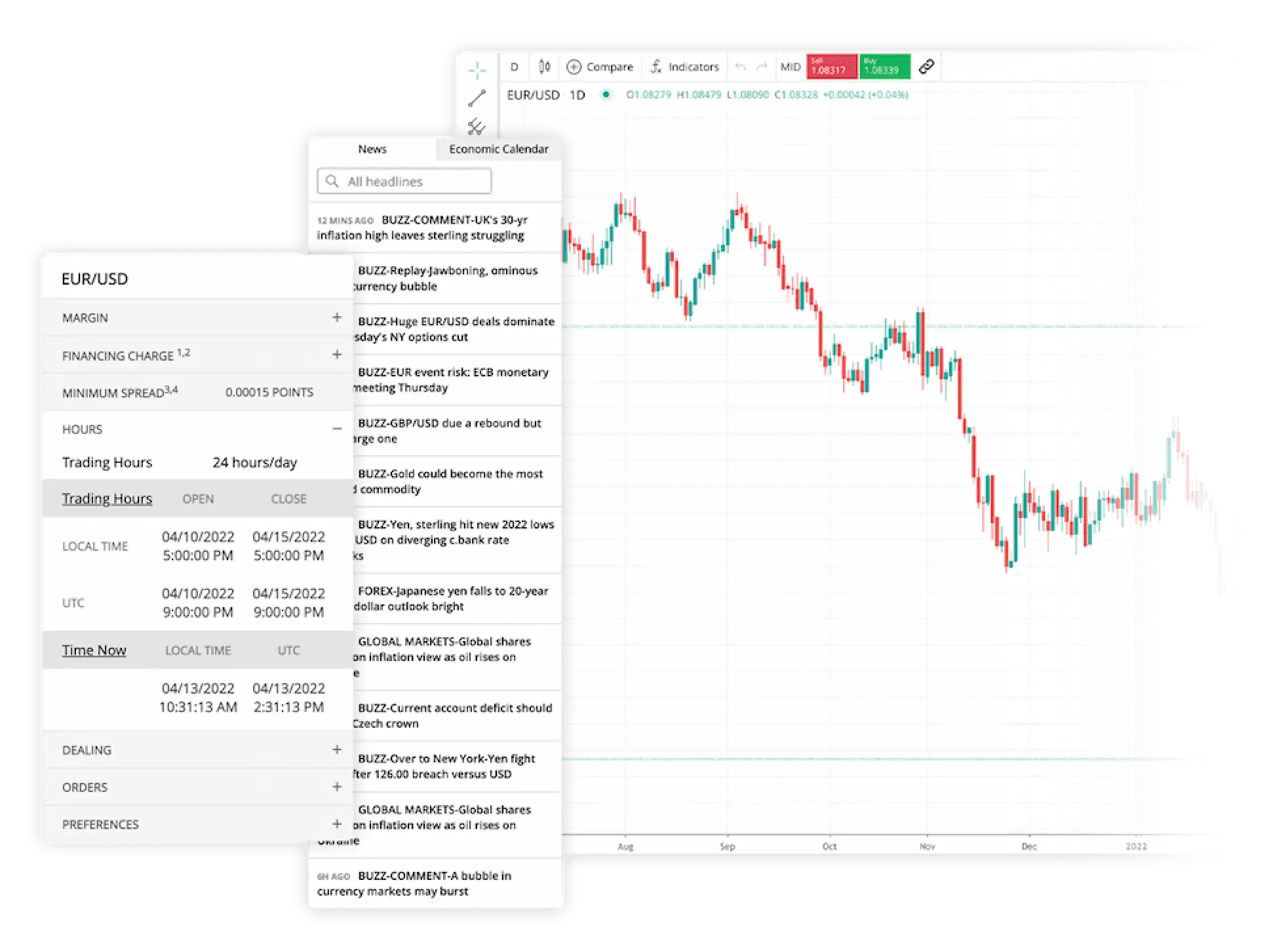Screen dimensions: 1273x952
Task: Select the crosshair cursor tool
Action: (x=477, y=69)
